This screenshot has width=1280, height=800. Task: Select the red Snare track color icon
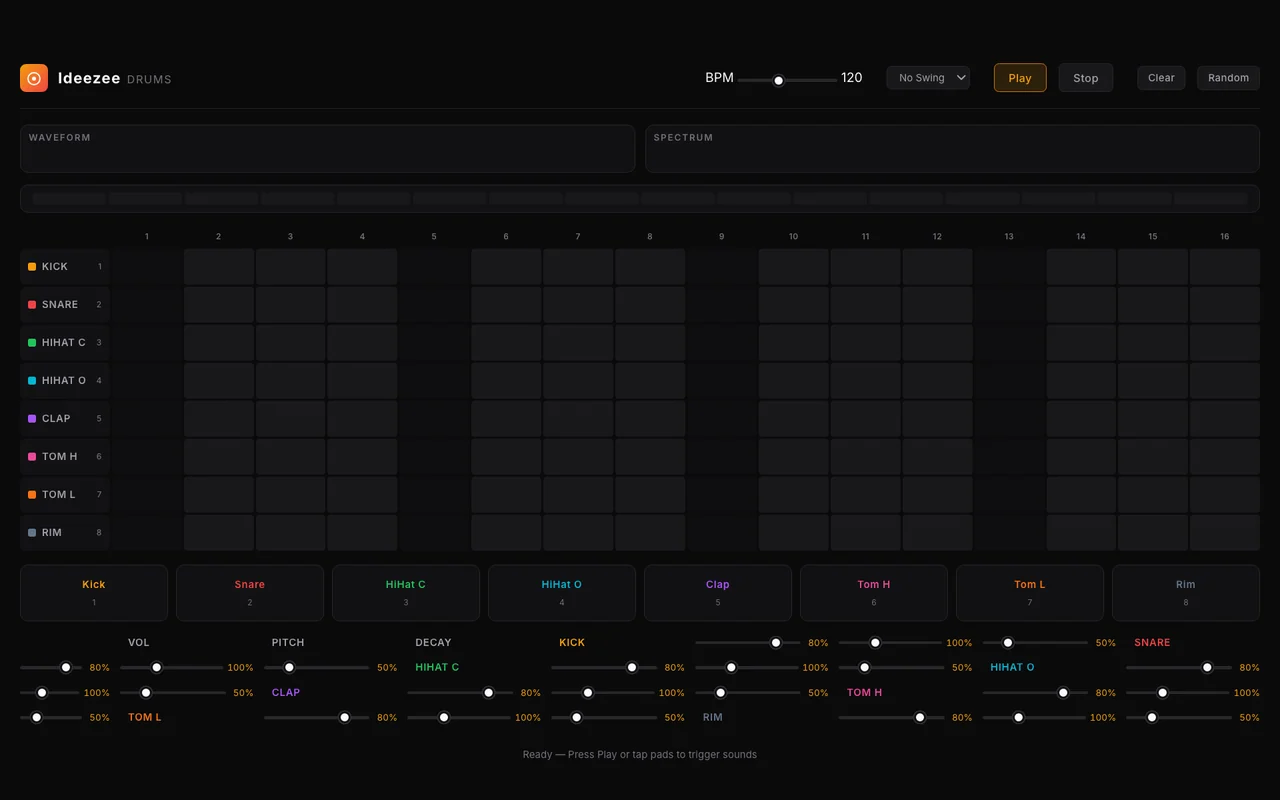pyautogui.click(x=32, y=305)
